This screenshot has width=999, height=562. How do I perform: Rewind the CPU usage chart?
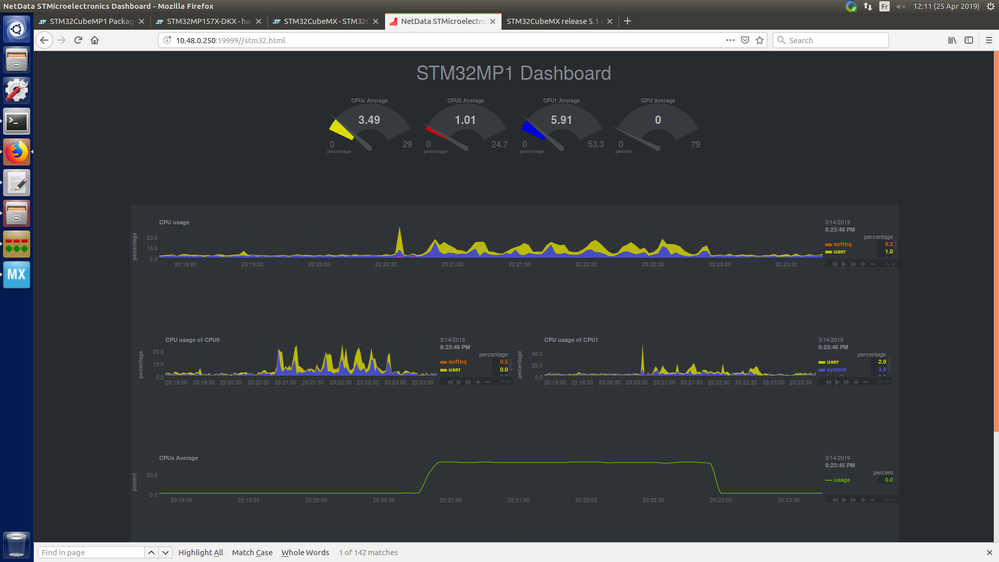tap(835, 264)
